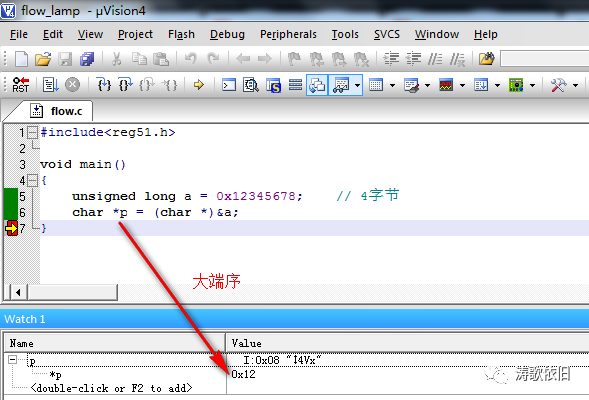589x400 pixels.
Task: Click the Step Into braces icon
Action: tap(104, 85)
